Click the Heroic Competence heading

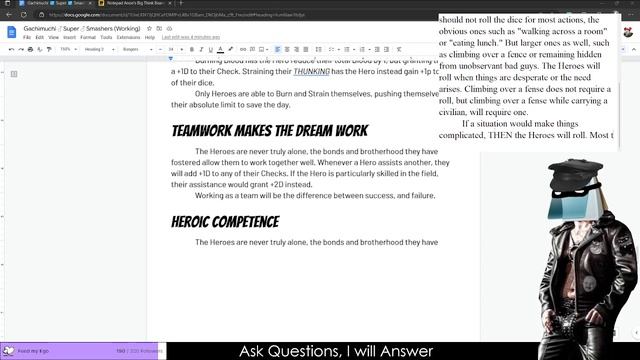pyautogui.click(x=225, y=222)
